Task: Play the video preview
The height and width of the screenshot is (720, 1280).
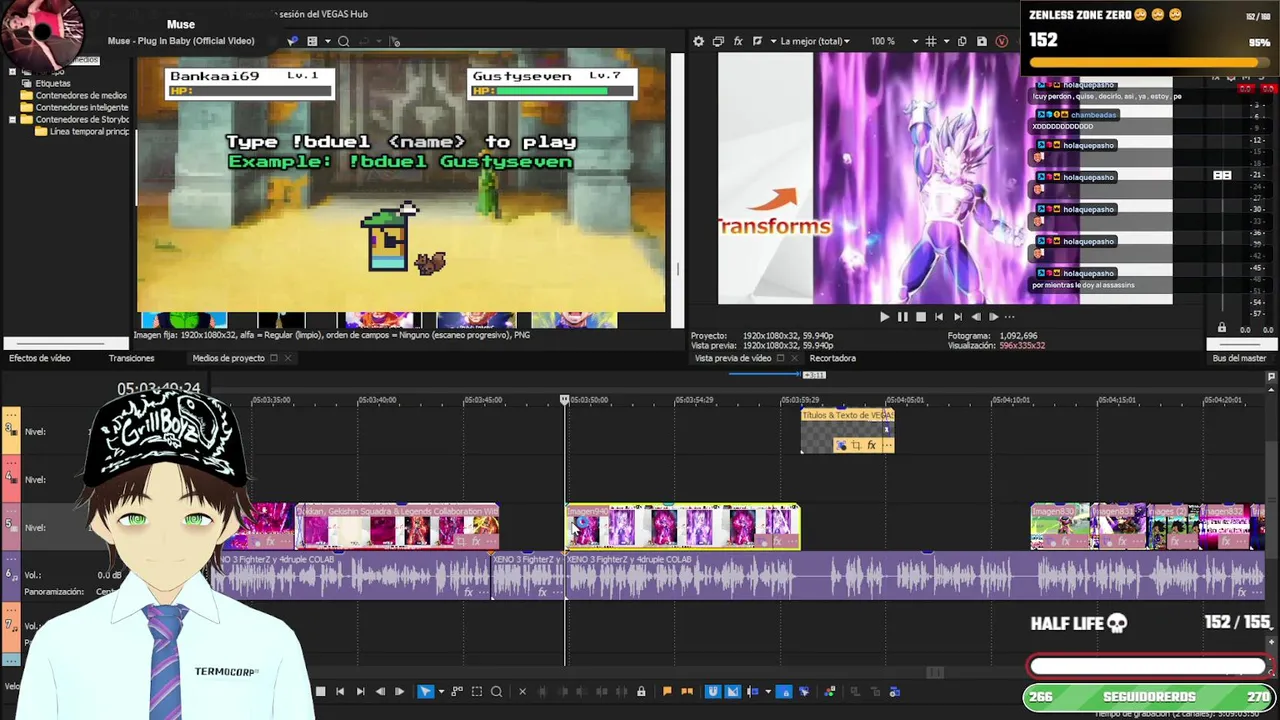Action: coord(884,317)
